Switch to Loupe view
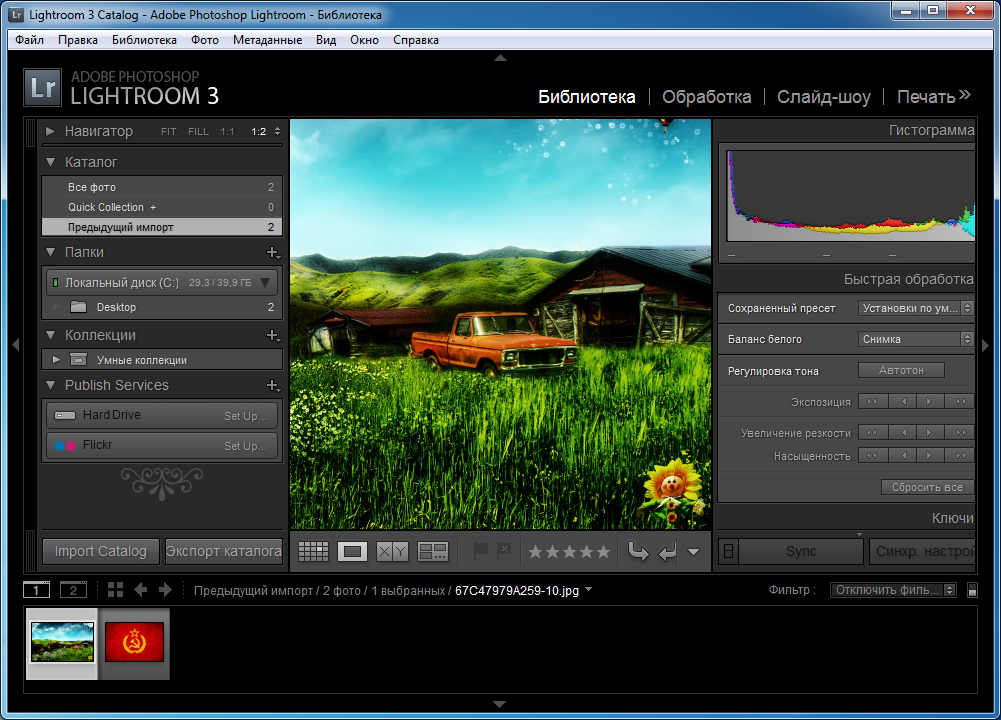 point(352,551)
